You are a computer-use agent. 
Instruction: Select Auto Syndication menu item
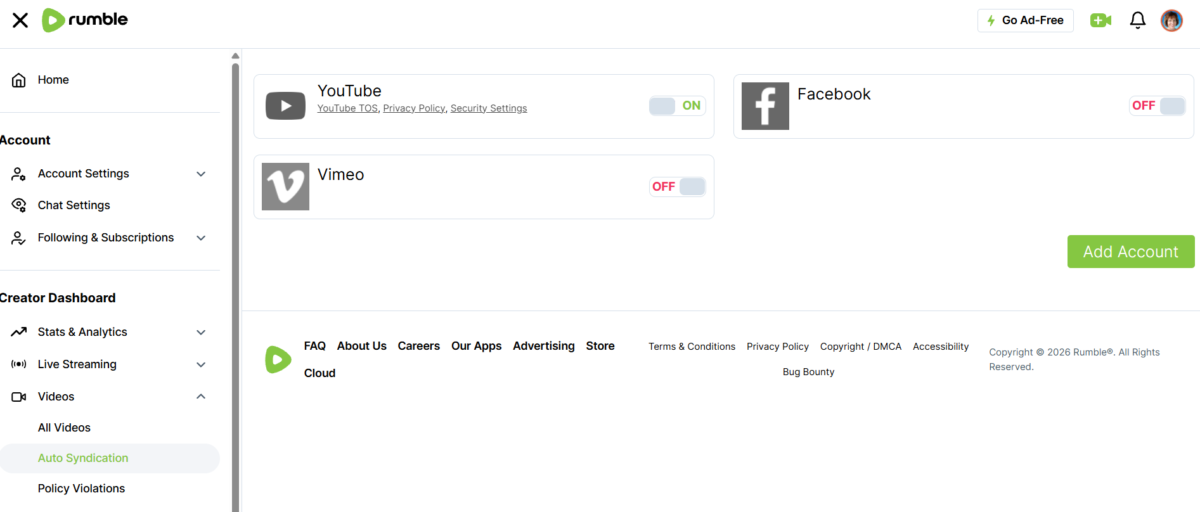(x=110, y=458)
